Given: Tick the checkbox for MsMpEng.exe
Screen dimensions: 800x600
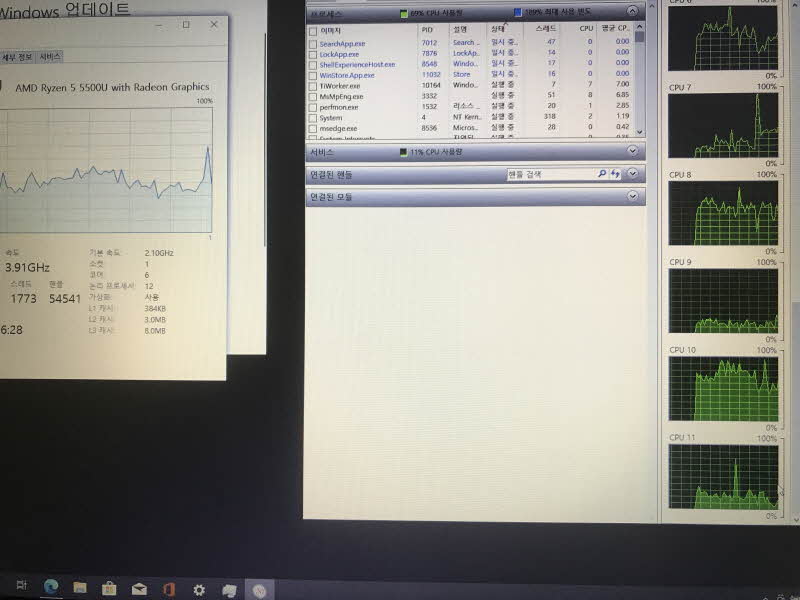Looking at the screenshot, I should [x=313, y=97].
